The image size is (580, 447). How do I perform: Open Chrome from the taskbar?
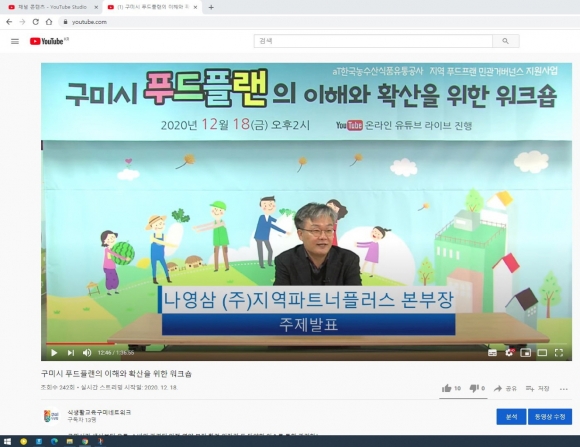tap(85, 441)
